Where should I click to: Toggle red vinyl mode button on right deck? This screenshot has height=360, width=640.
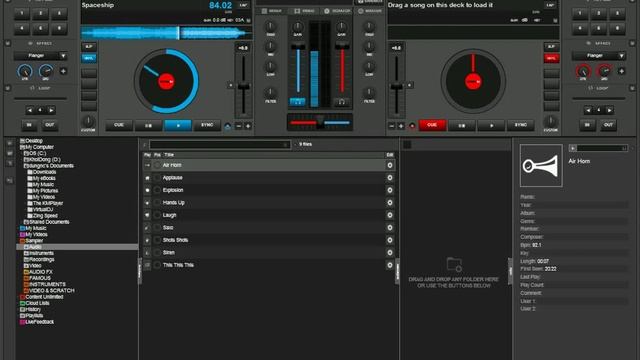(x=551, y=58)
